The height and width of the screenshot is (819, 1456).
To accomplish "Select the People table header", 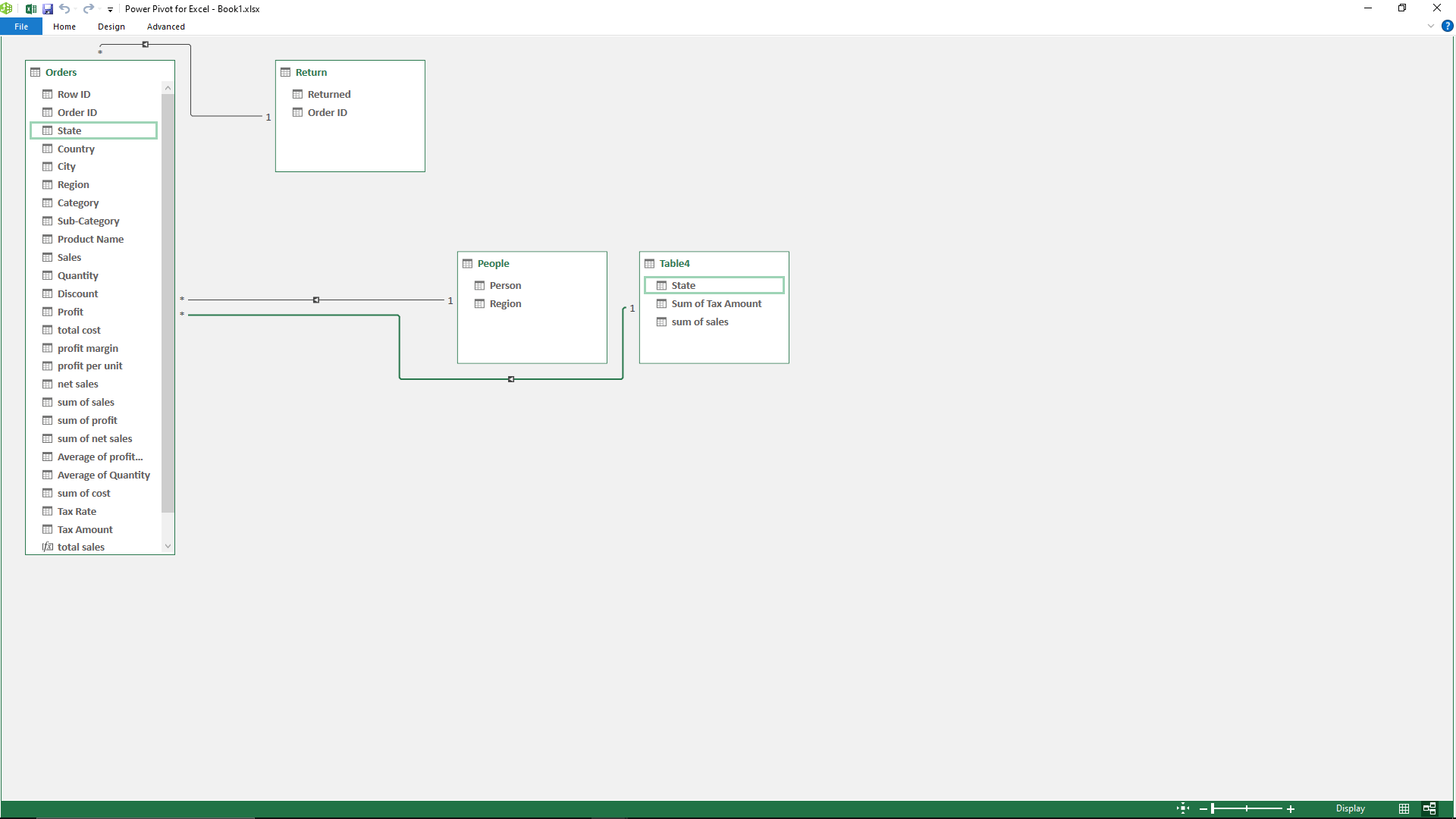I will point(493,263).
